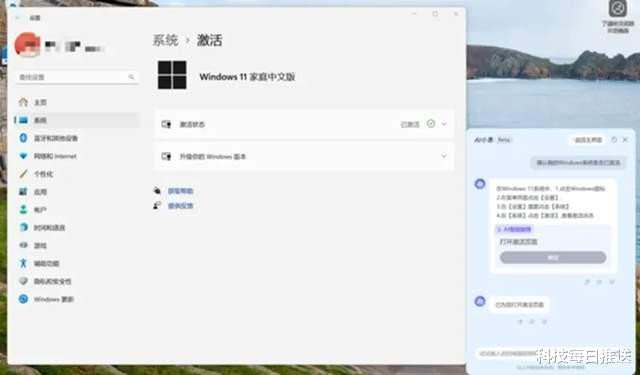640x375 pixels.
Task: Select the 辅助功能 accessibility icon
Action: (23, 263)
